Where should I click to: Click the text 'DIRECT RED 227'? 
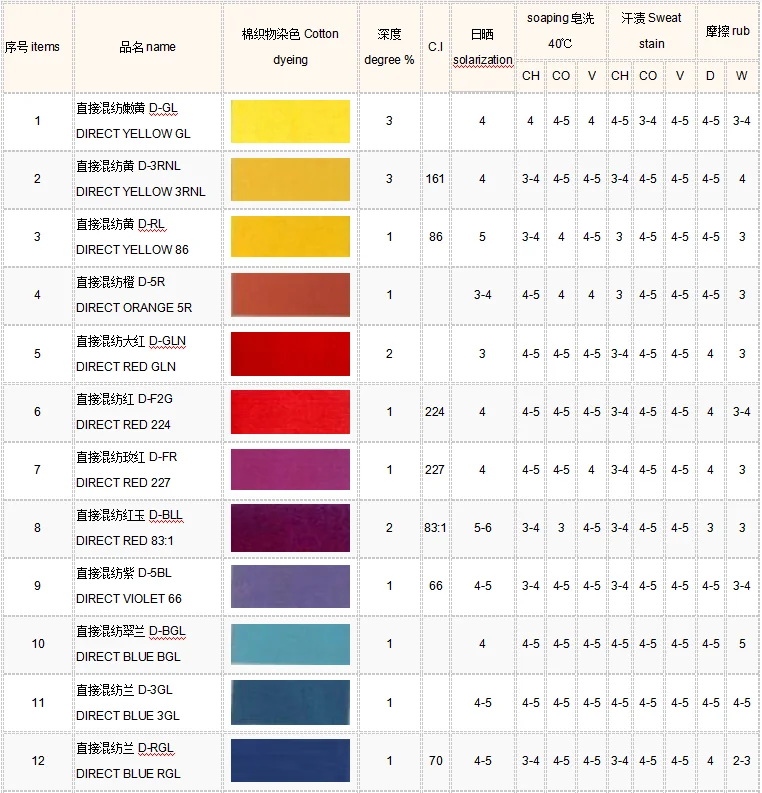pos(123,483)
